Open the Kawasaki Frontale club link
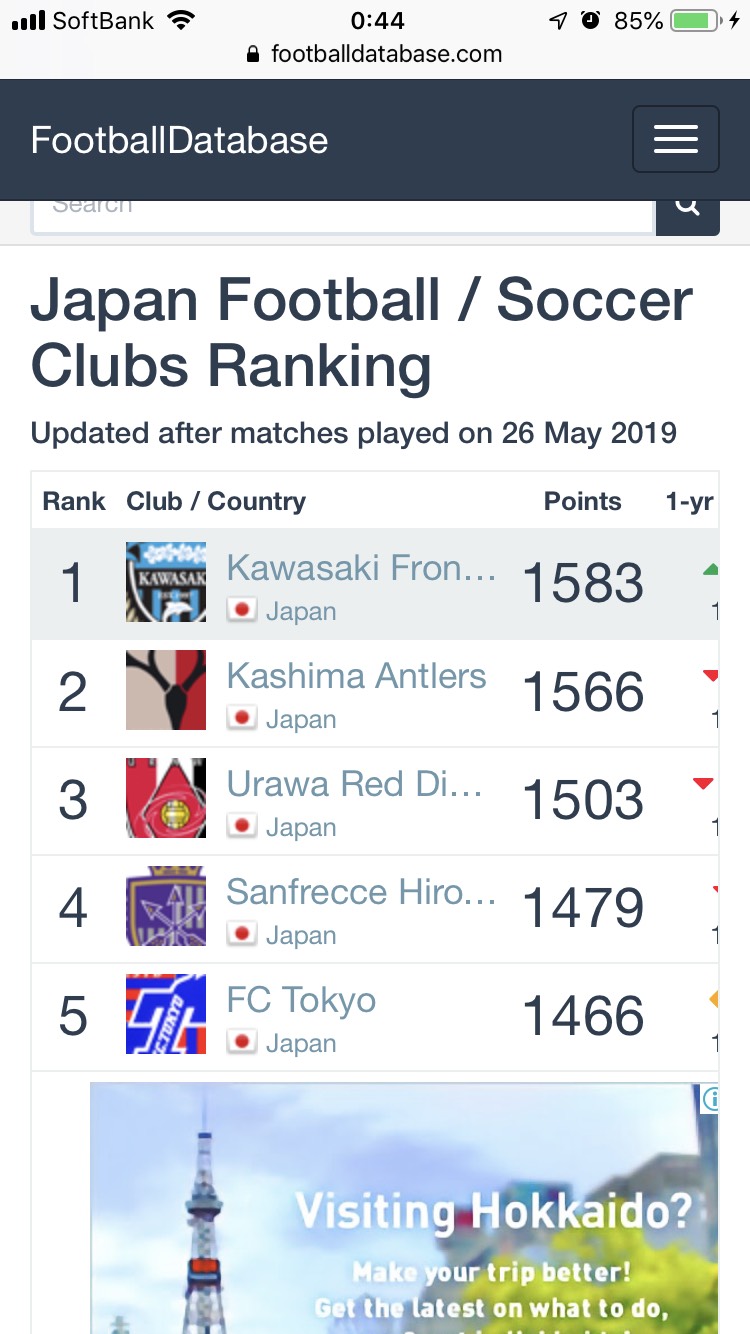The width and height of the screenshot is (750, 1334). pos(361,567)
